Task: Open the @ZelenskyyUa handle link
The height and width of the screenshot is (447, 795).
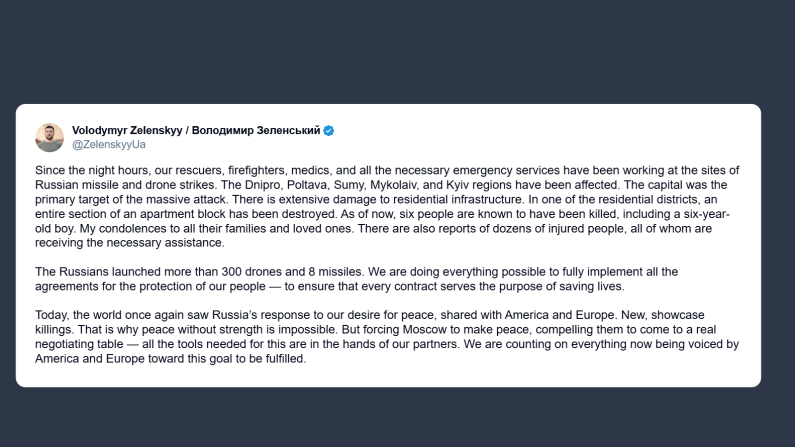Action: (x=109, y=145)
